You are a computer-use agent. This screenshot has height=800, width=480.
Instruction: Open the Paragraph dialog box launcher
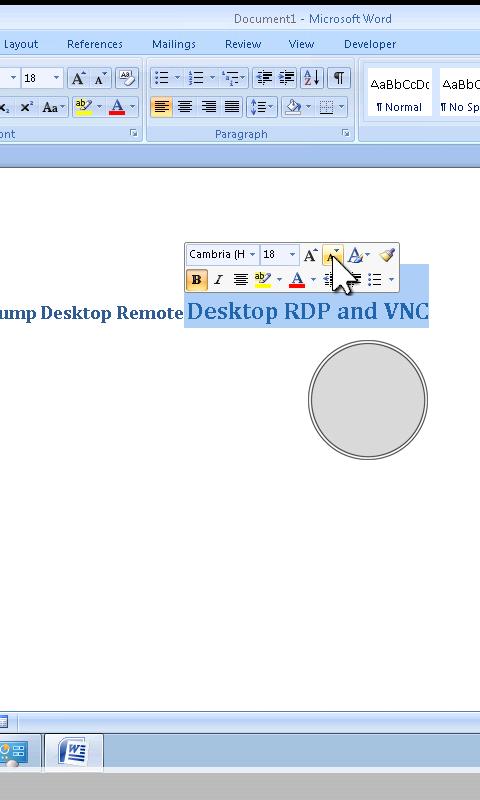tap(345, 133)
